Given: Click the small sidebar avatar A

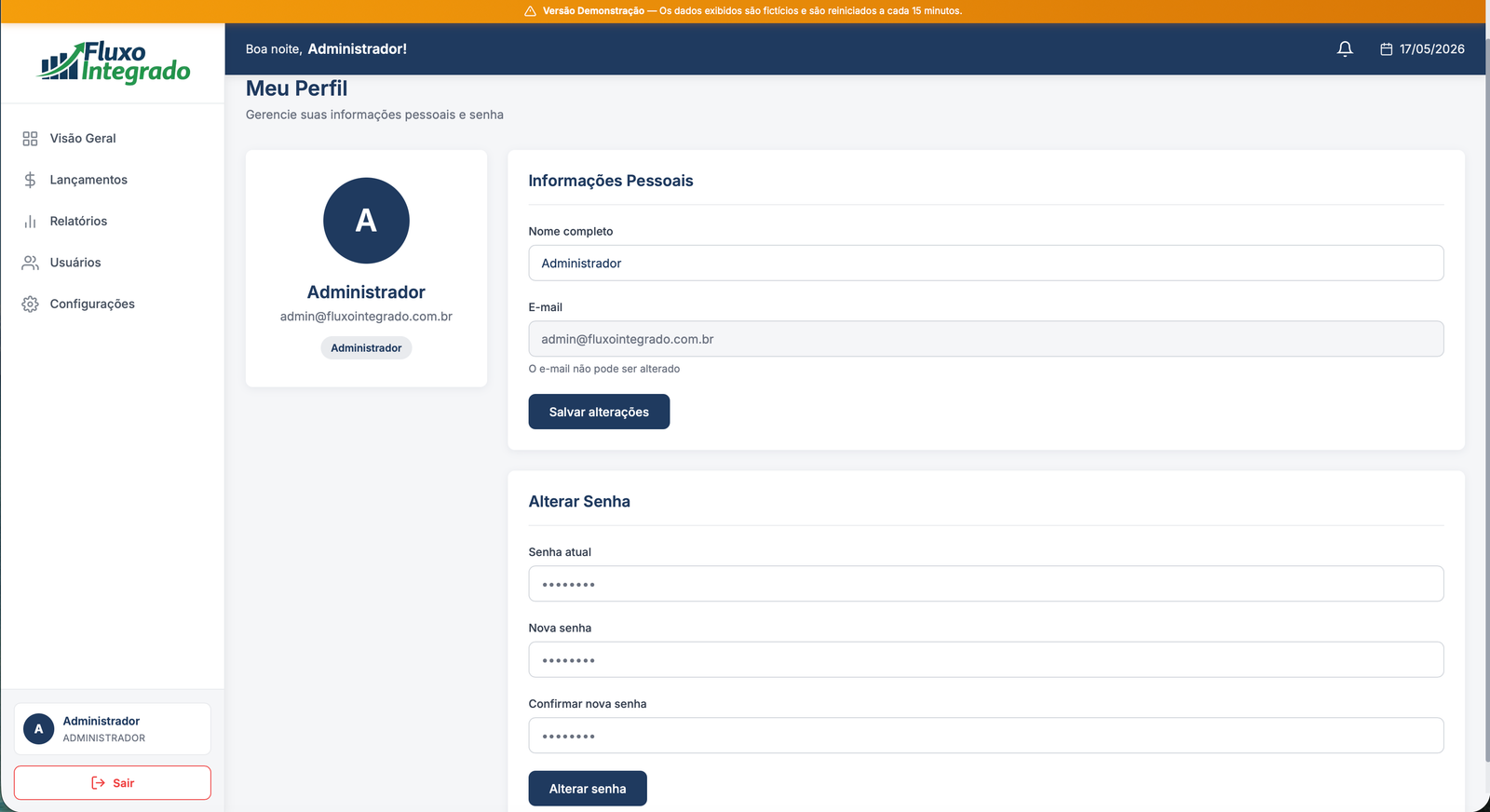Looking at the screenshot, I should (38, 729).
